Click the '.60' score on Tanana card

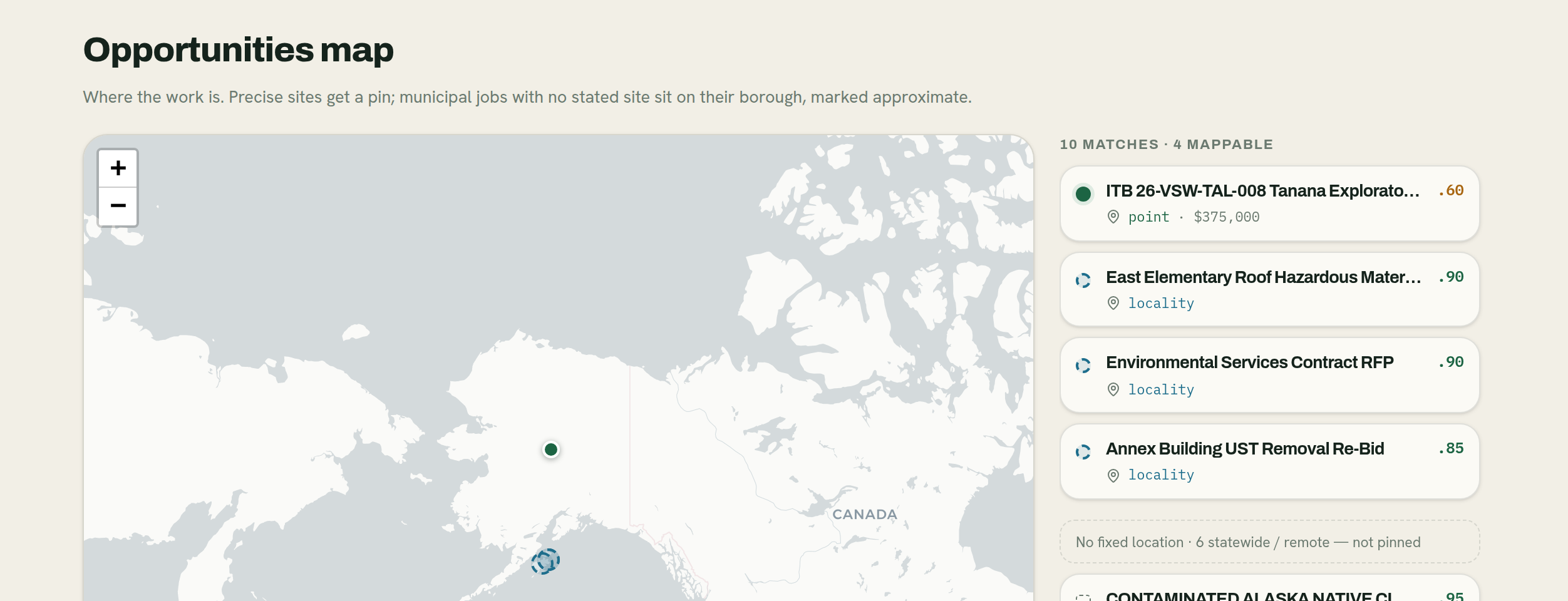point(1451,191)
